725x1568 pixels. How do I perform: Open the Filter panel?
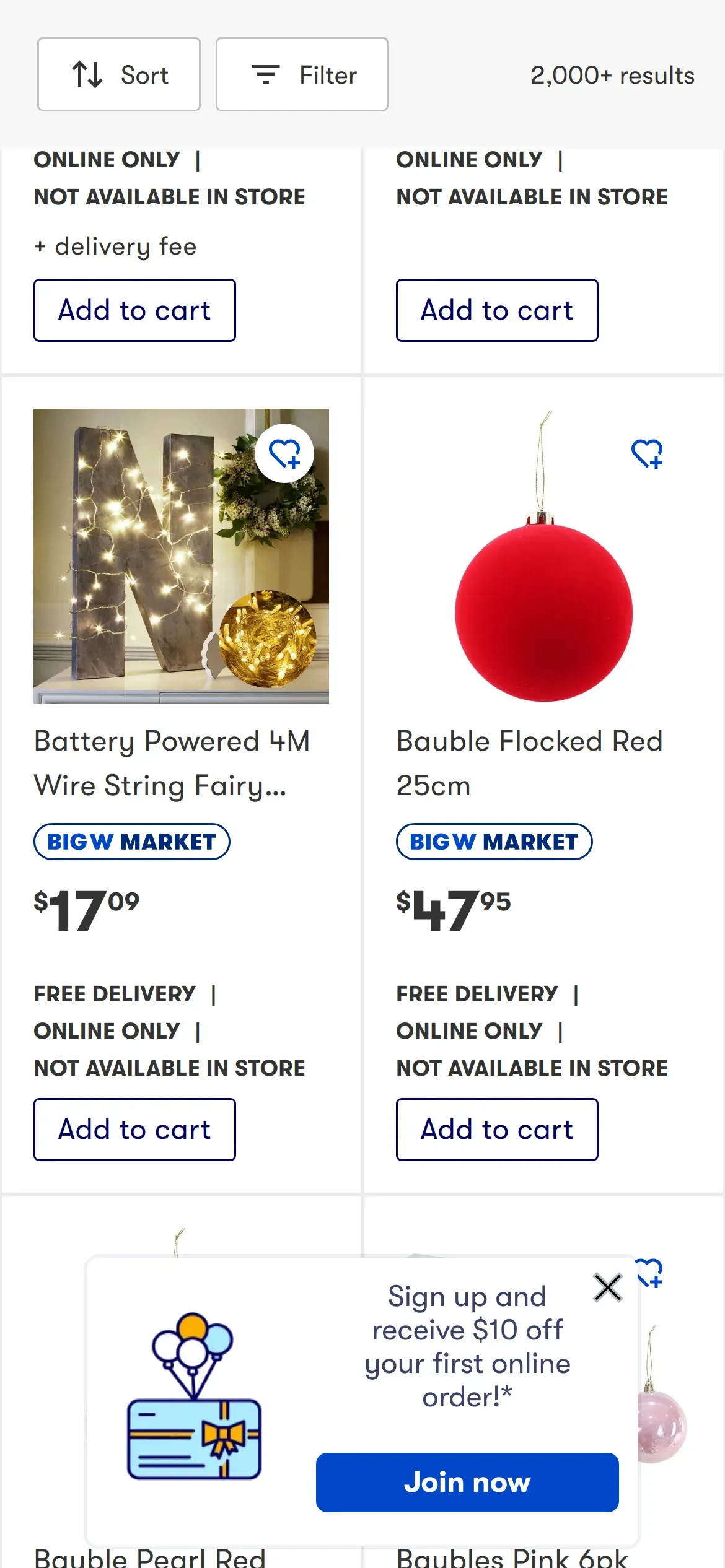click(x=302, y=75)
